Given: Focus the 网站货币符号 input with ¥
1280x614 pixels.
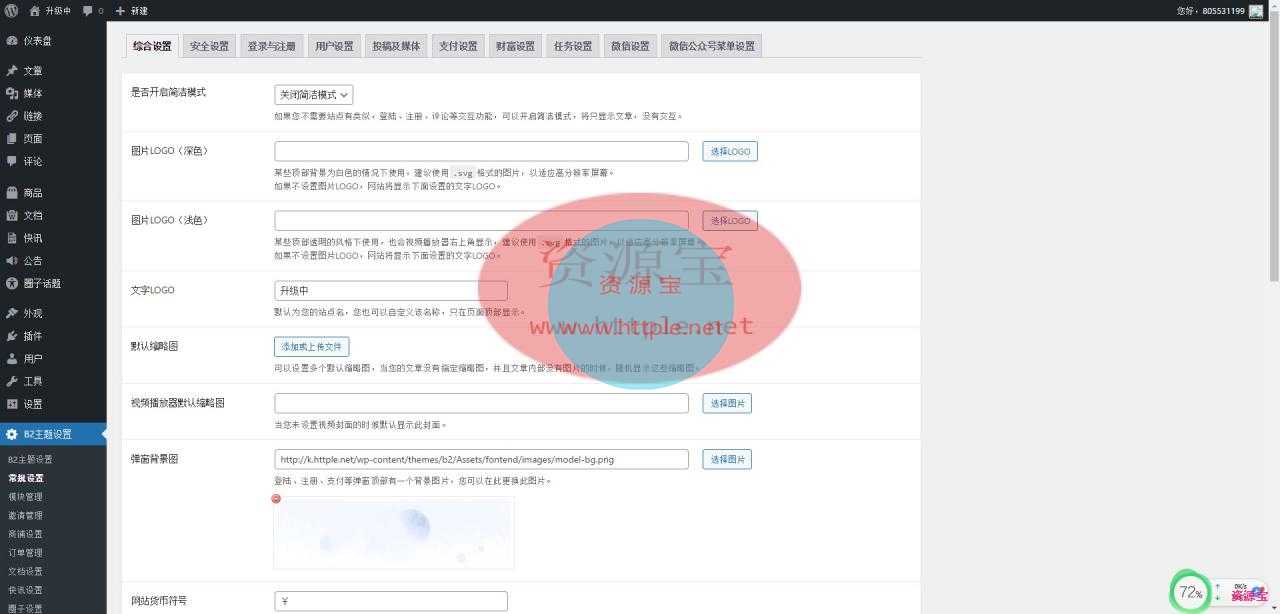Looking at the screenshot, I should [391, 601].
